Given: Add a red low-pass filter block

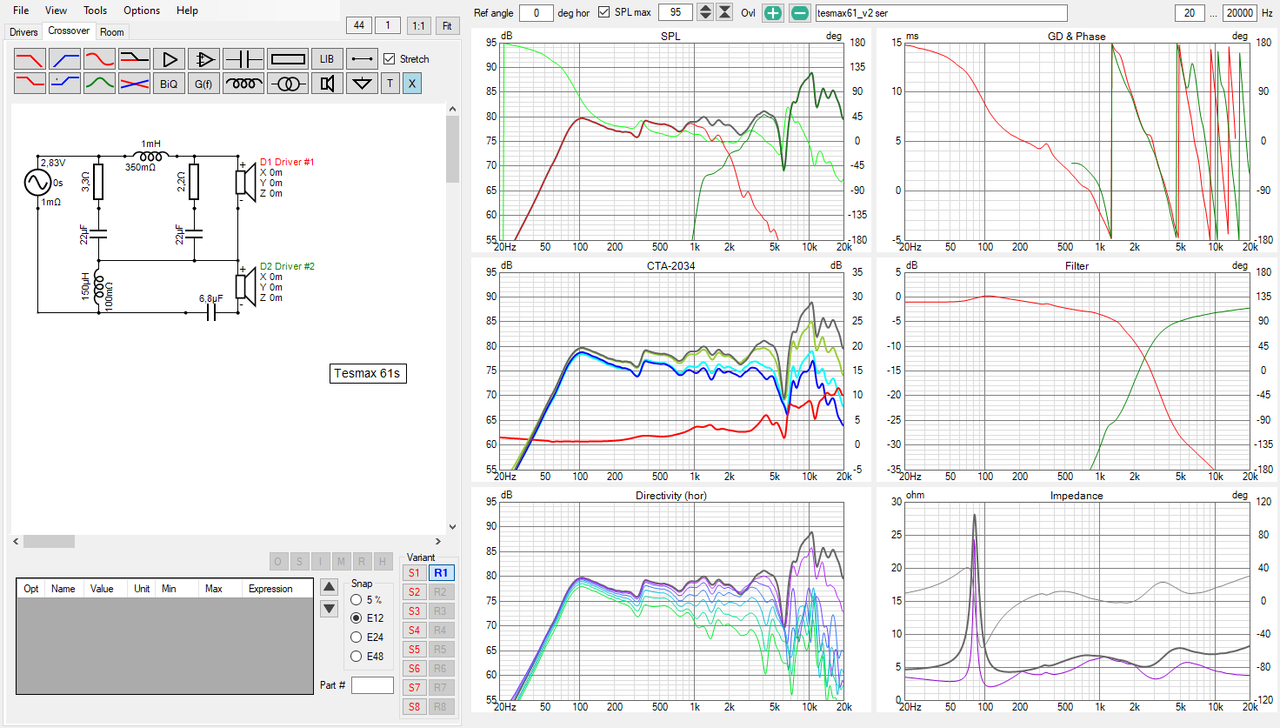Looking at the screenshot, I should point(30,59).
